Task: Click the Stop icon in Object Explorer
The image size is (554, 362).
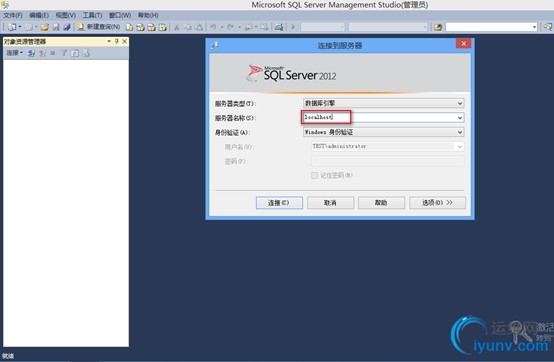Action: [x=53, y=53]
